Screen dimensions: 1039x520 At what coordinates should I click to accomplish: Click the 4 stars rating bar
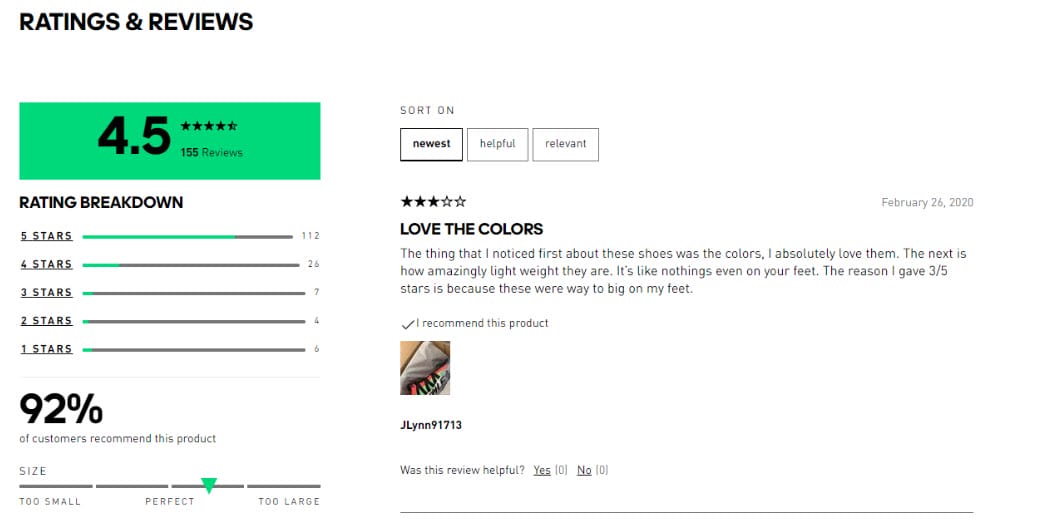coord(190,265)
